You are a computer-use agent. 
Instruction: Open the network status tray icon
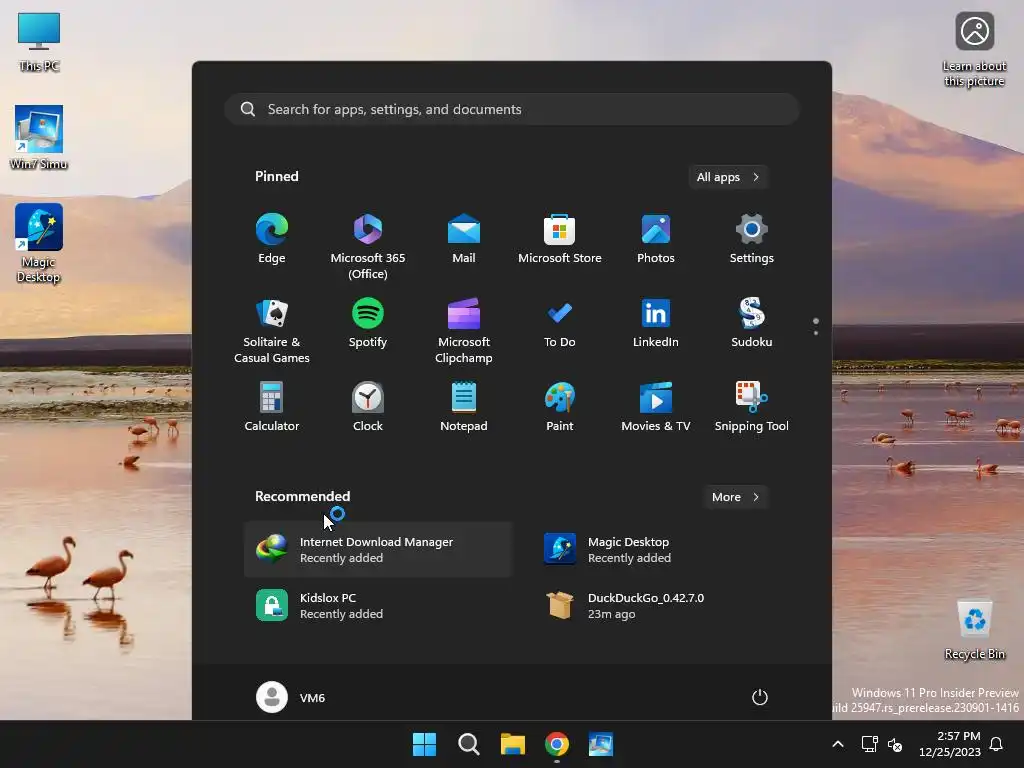point(869,744)
